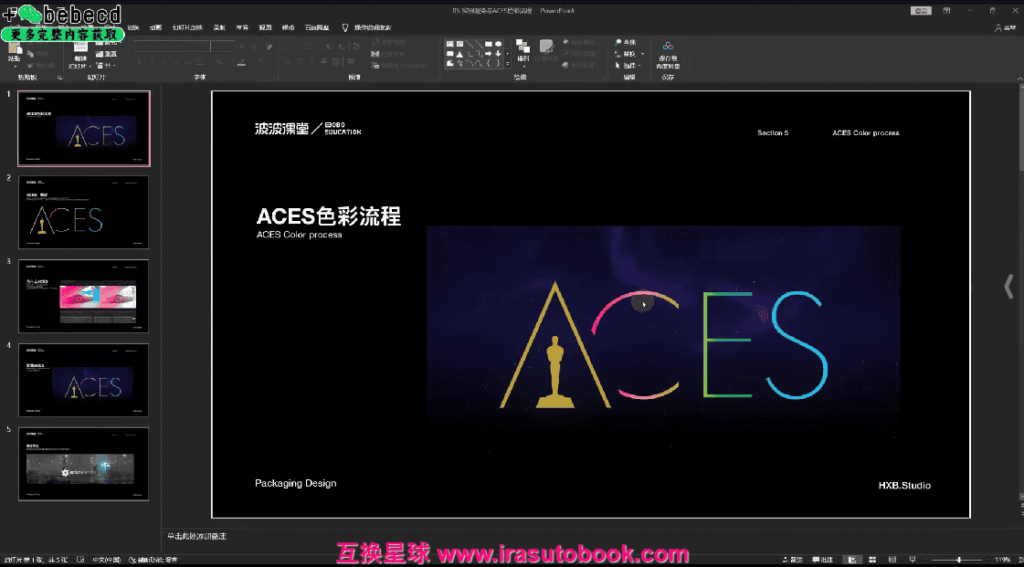The height and width of the screenshot is (567, 1024).
Task: Click the Reset slide (重置) icon
Action: click(x=99, y=54)
